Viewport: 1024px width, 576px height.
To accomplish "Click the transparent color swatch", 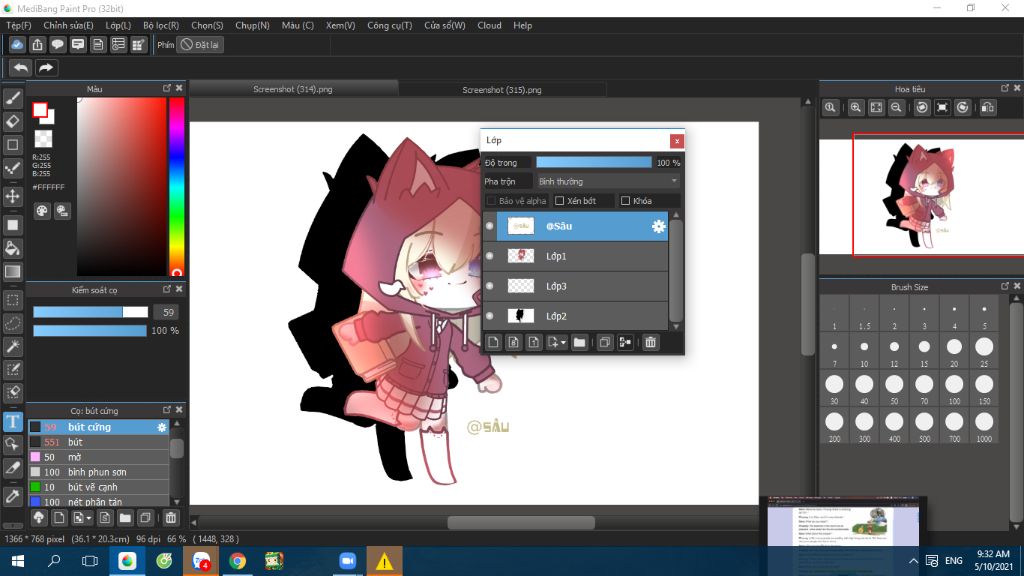I will 43,138.
